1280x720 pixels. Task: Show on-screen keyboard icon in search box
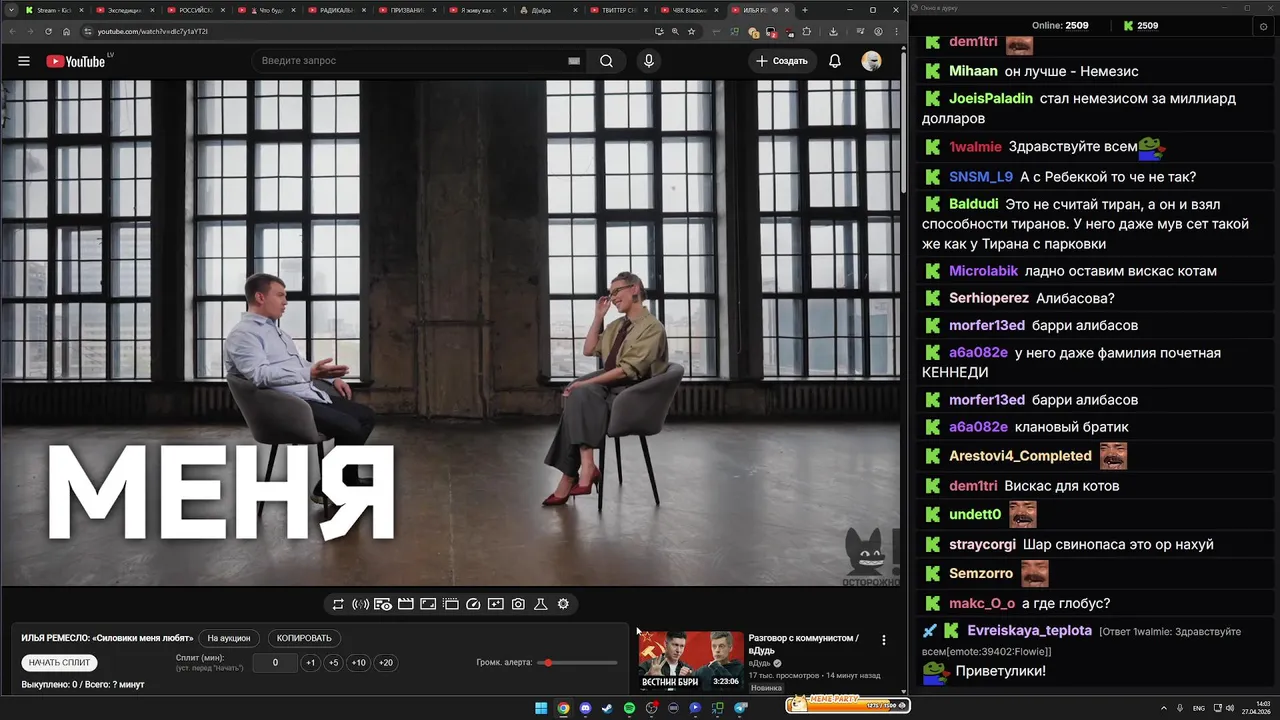coord(574,61)
